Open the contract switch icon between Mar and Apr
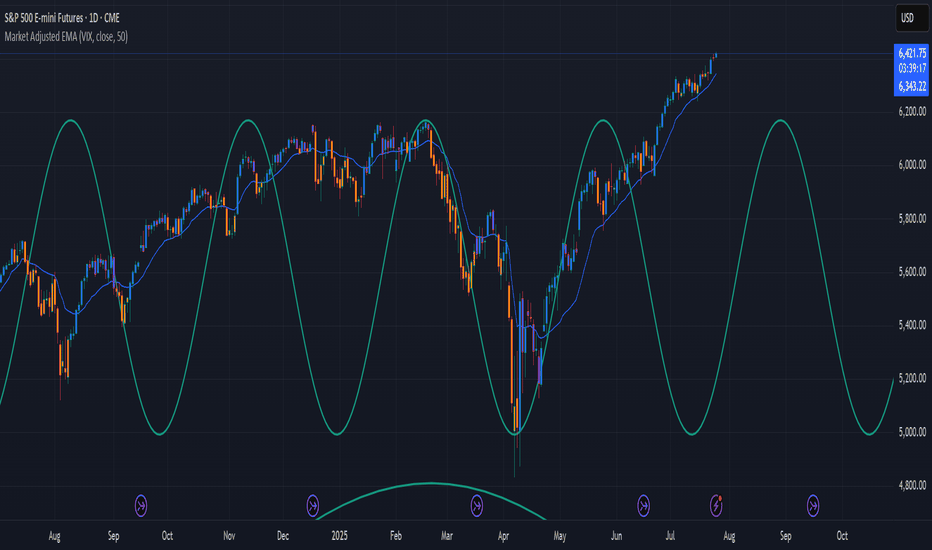Viewport: 932px width, 550px height. [477, 506]
